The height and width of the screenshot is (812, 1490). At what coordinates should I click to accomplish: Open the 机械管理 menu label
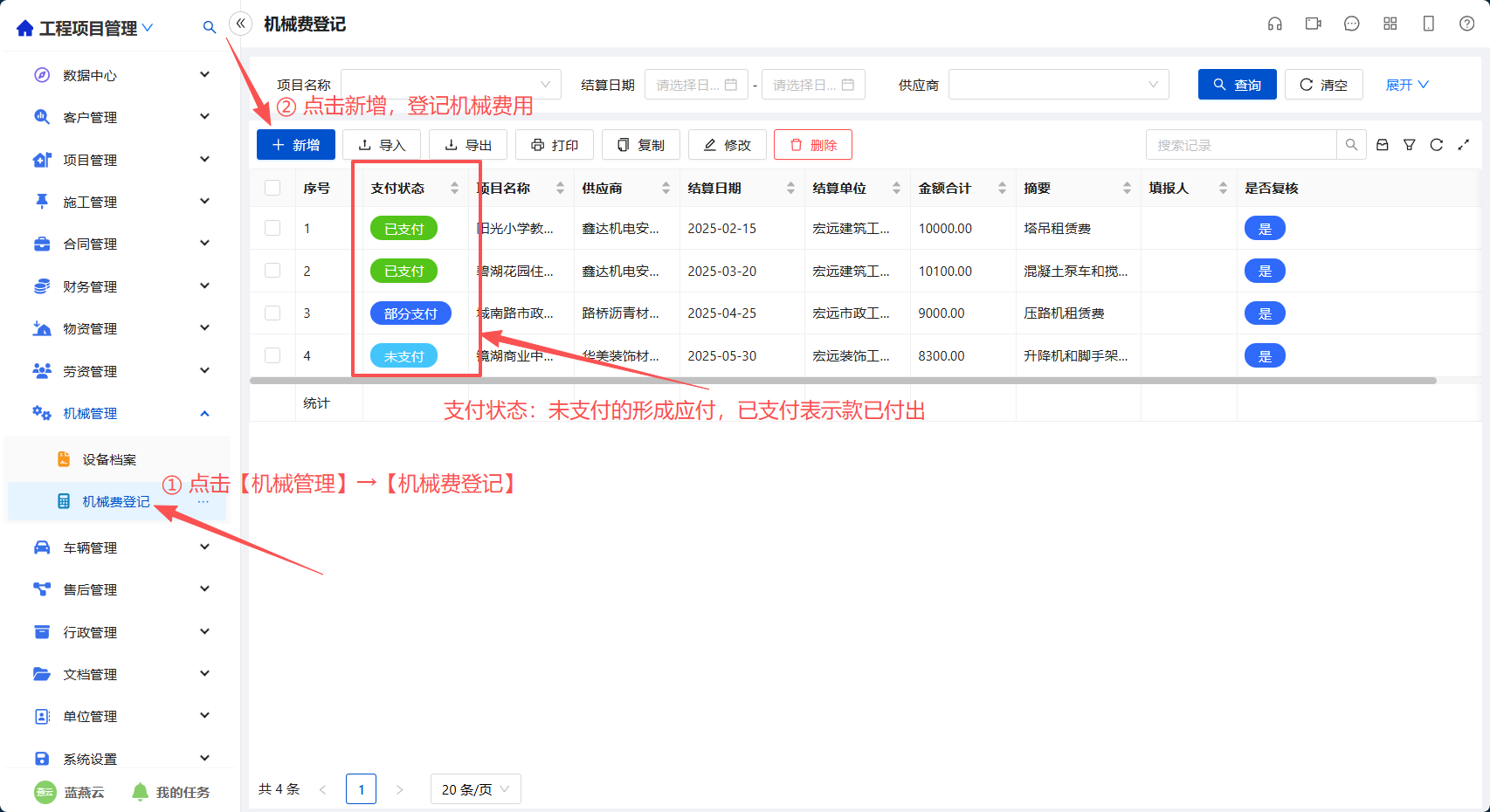click(90, 413)
